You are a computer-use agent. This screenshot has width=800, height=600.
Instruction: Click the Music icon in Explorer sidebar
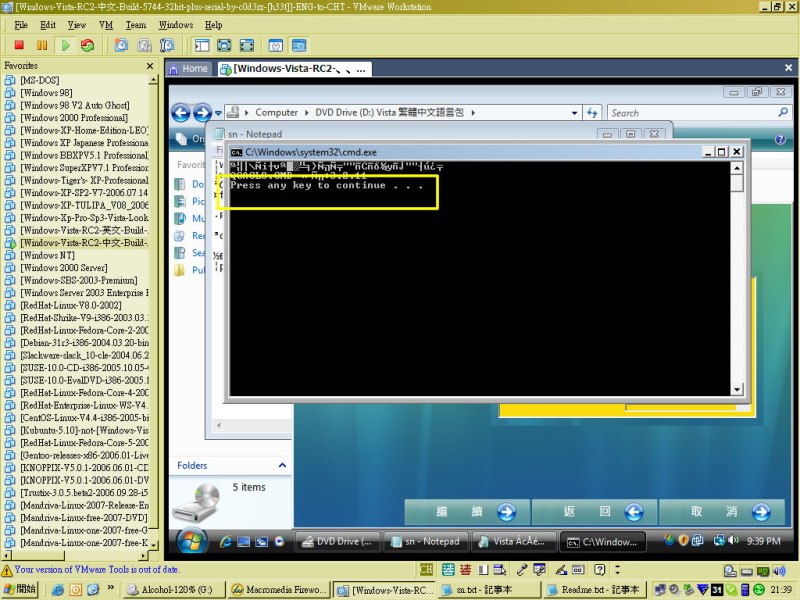(x=180, y=219)
